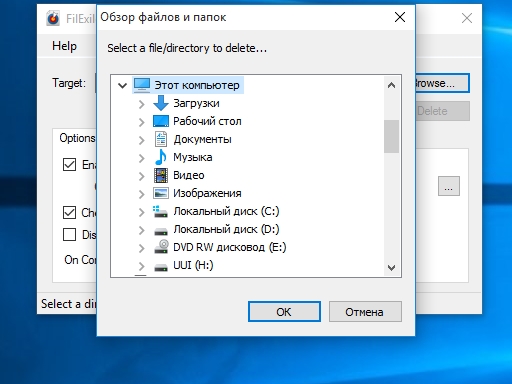Image resolution: width=512 pixels, height=384 pixels.
Task: Expand the UUI (H:) drive node
Action: point(142,266)
